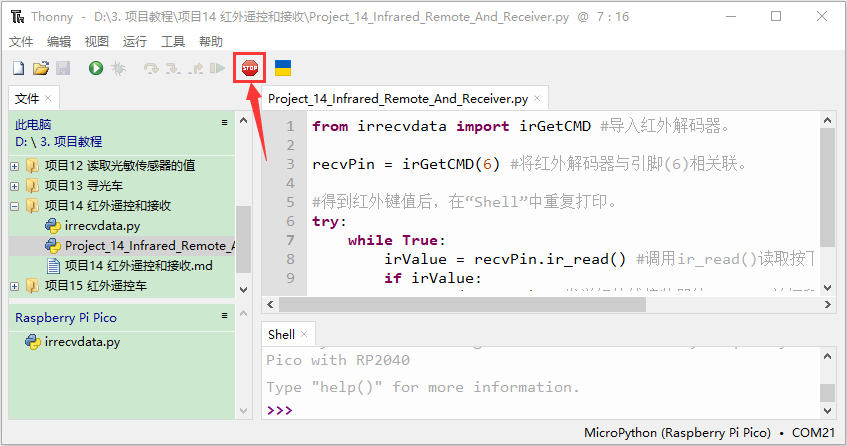Close the Shell tab
The image size is (847, 446).
click(x=304, y=334)
